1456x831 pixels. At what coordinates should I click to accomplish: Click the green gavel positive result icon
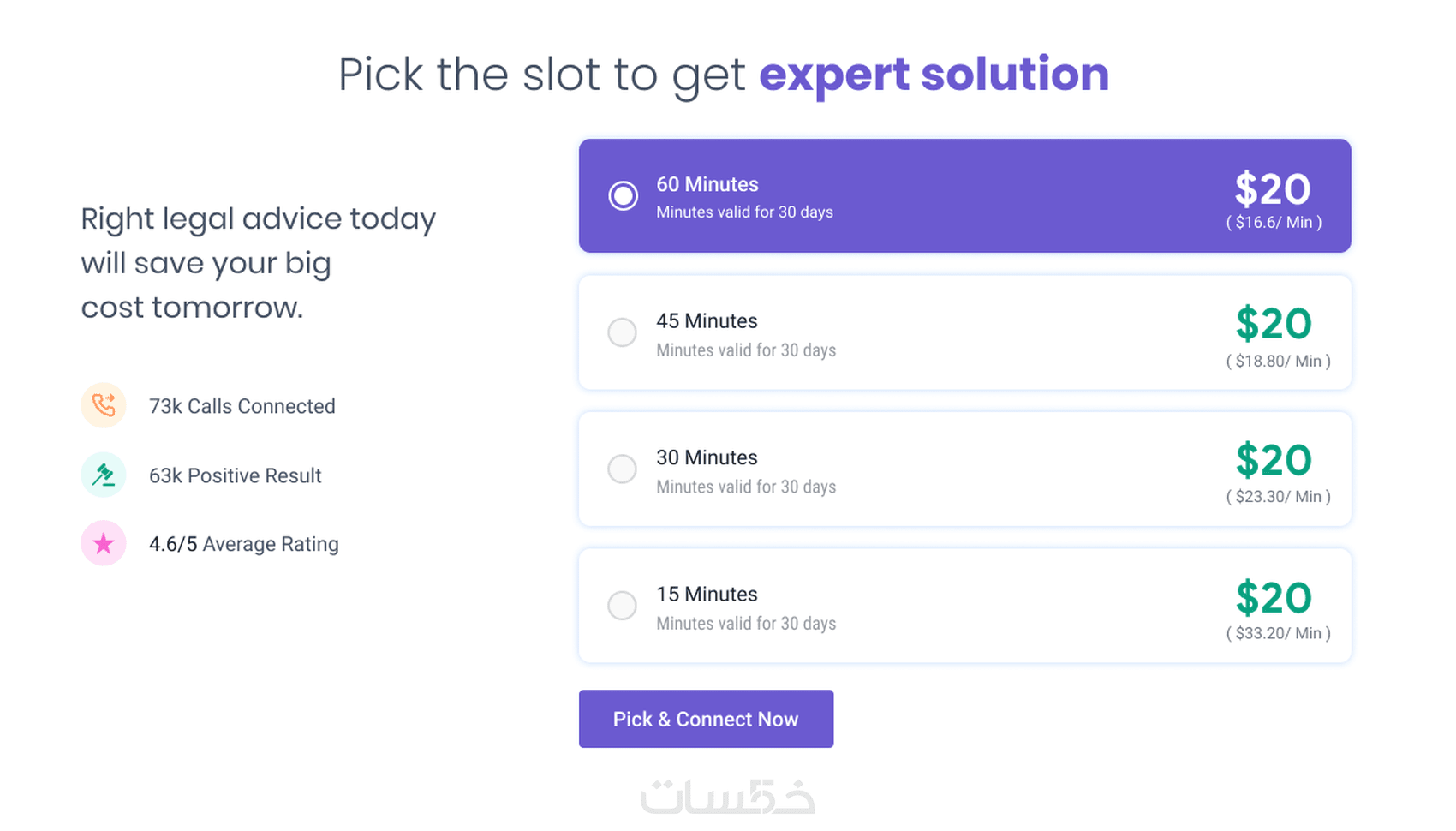[x=104, y=475]
